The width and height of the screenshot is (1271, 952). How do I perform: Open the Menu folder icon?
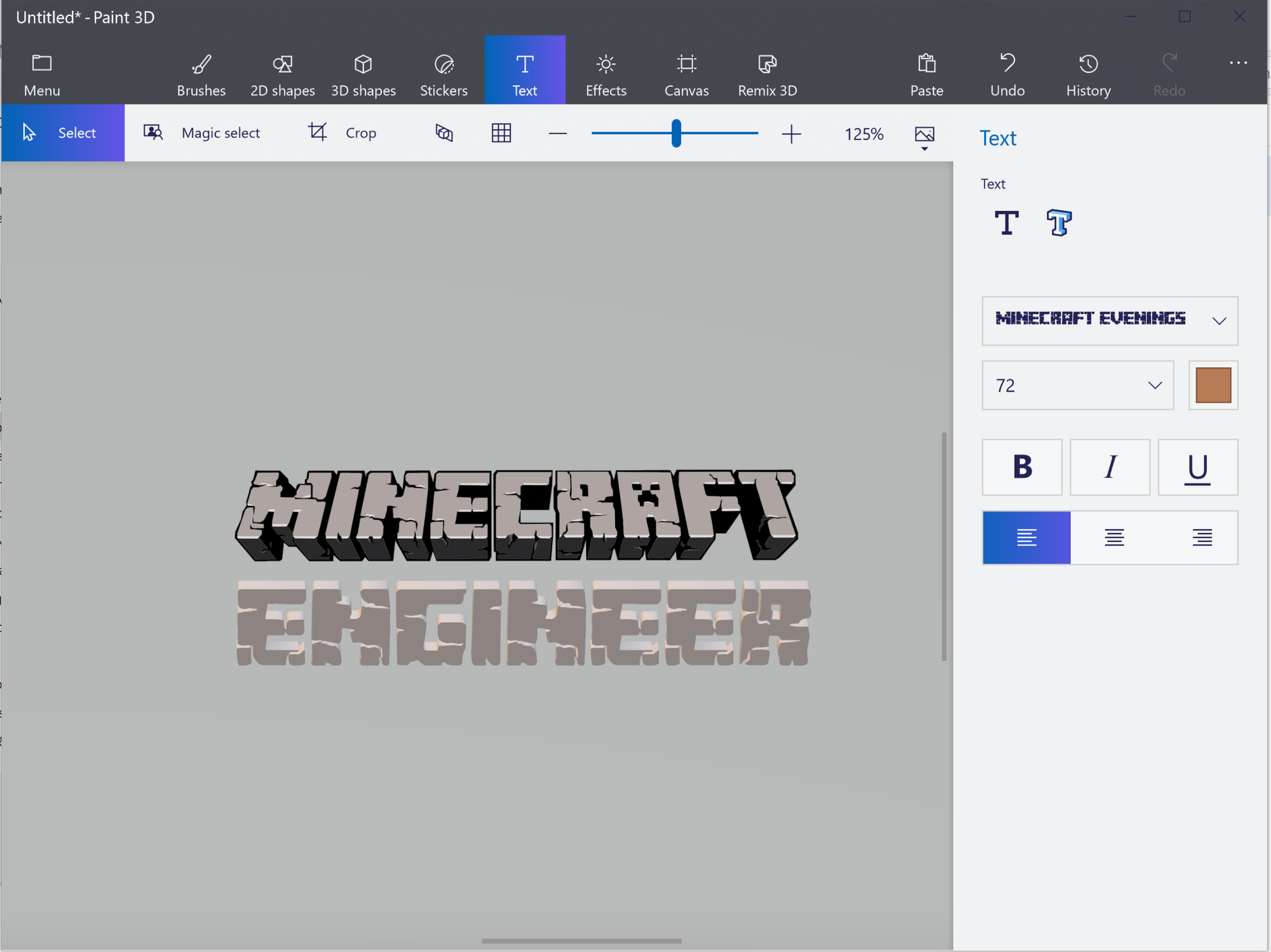42,64
